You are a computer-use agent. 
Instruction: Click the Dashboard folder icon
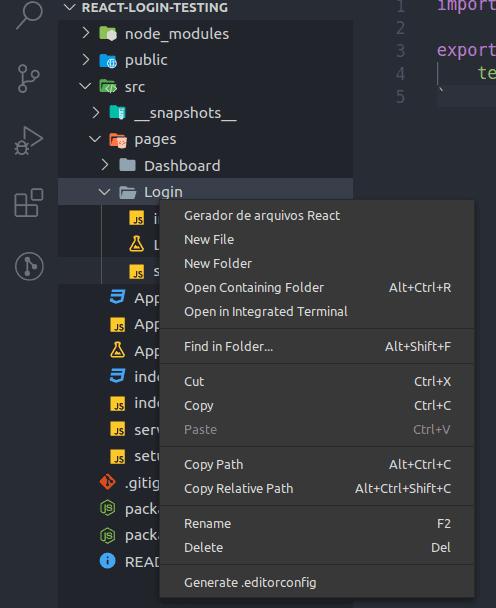(x=127, y=166)
